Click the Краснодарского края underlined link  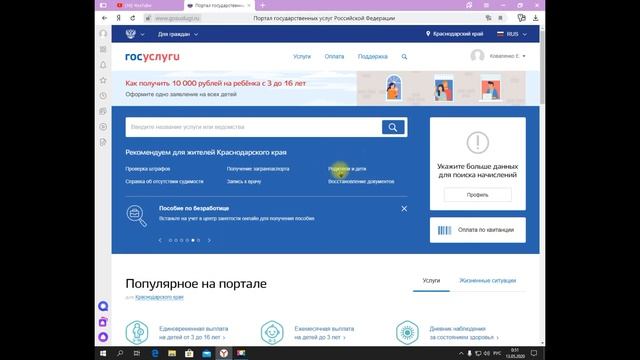[x=159, y=297]
